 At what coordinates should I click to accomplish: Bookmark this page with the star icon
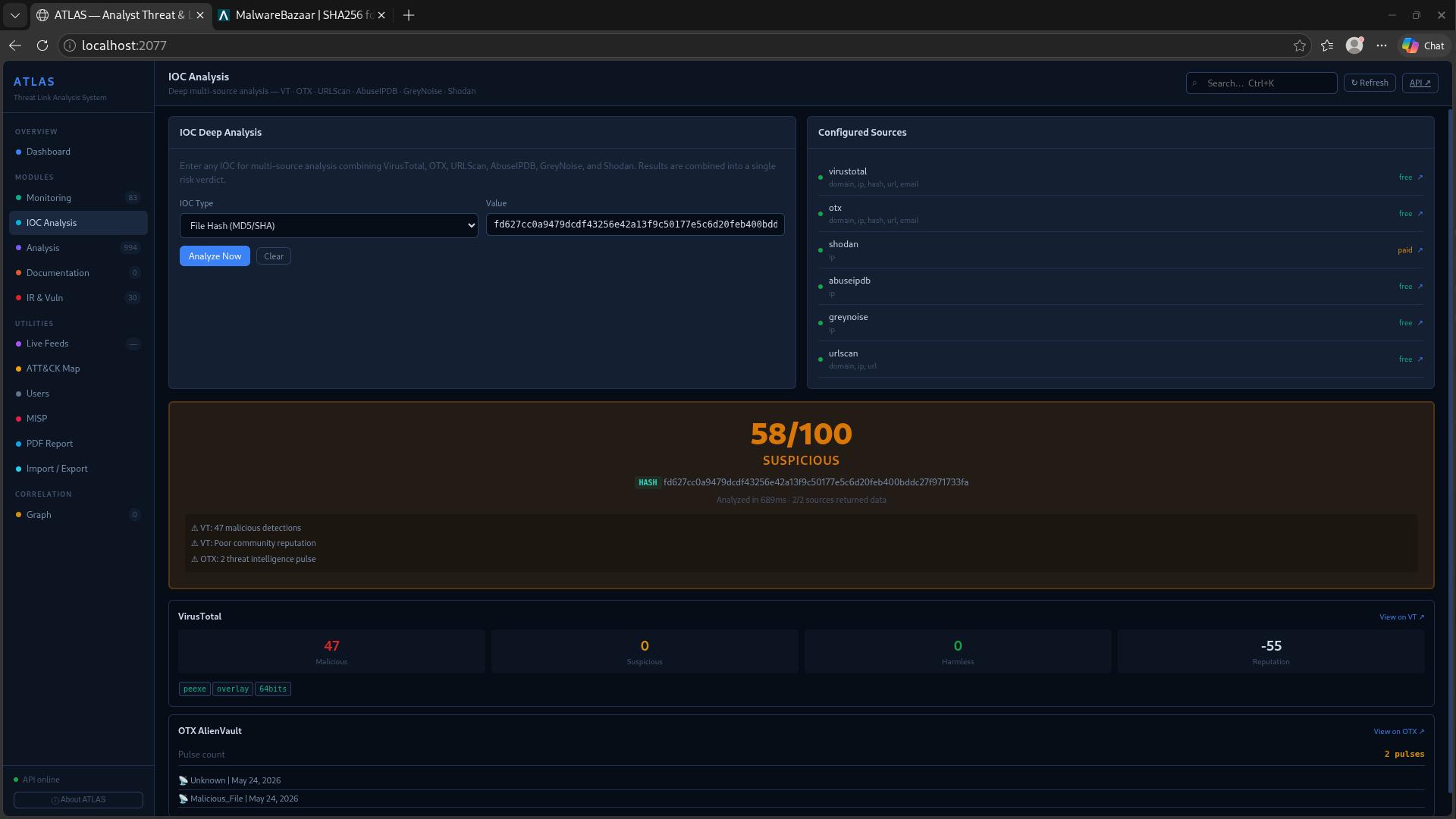[x=1300, y=45]
